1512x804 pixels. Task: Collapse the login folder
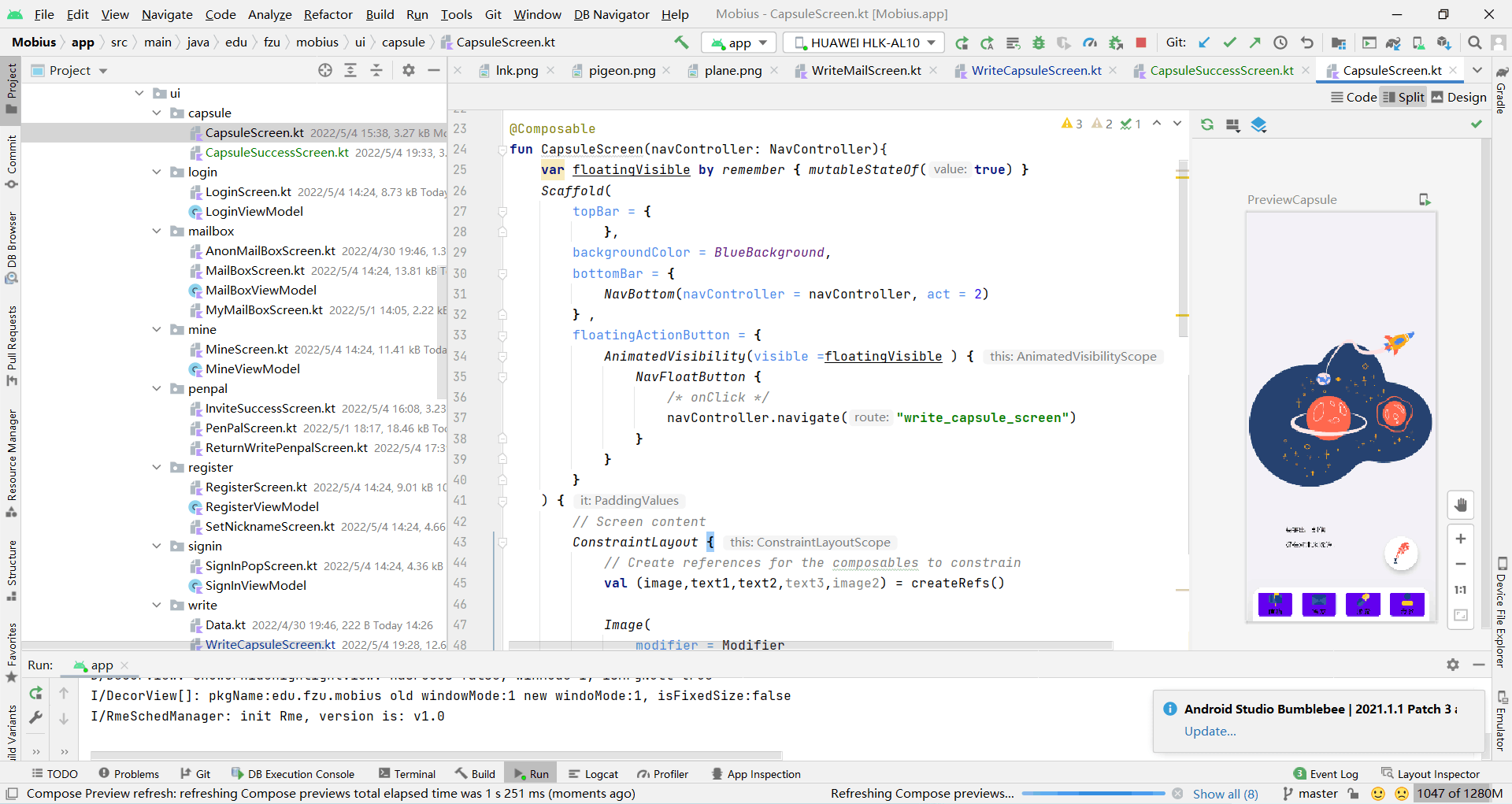(157, 172)
